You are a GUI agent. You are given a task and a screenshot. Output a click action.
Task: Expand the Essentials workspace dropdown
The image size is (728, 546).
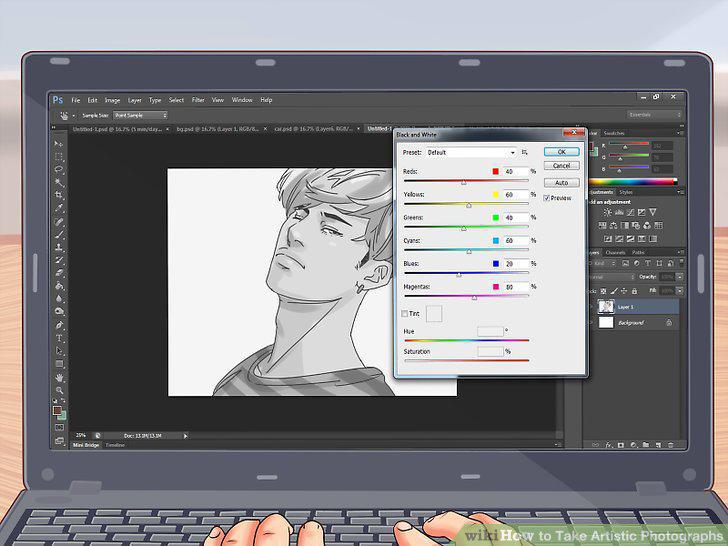pyautogui.click(x=654, y=115)
